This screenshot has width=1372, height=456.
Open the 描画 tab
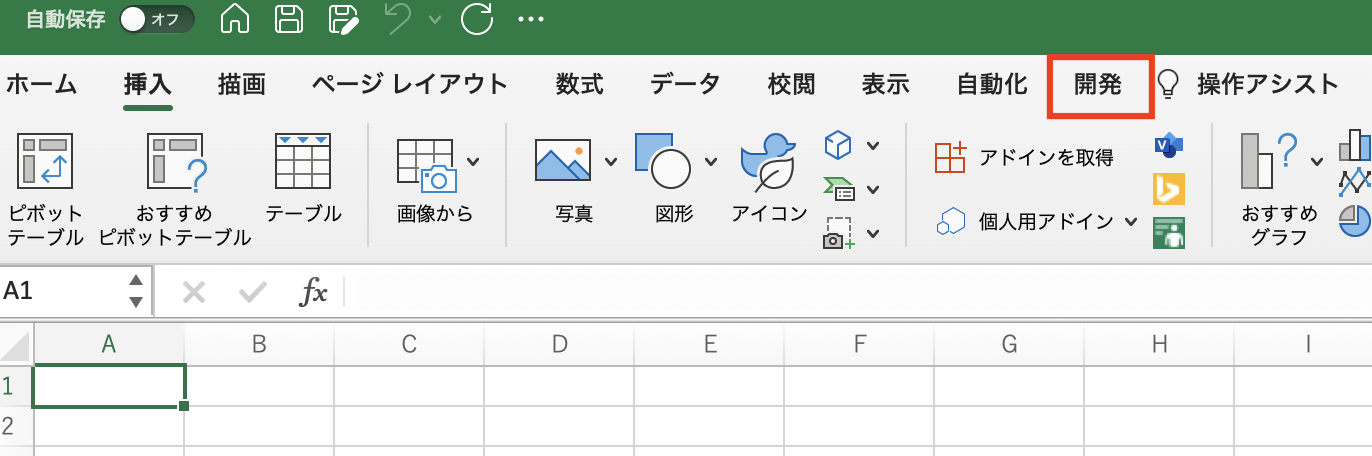[241, 85]
